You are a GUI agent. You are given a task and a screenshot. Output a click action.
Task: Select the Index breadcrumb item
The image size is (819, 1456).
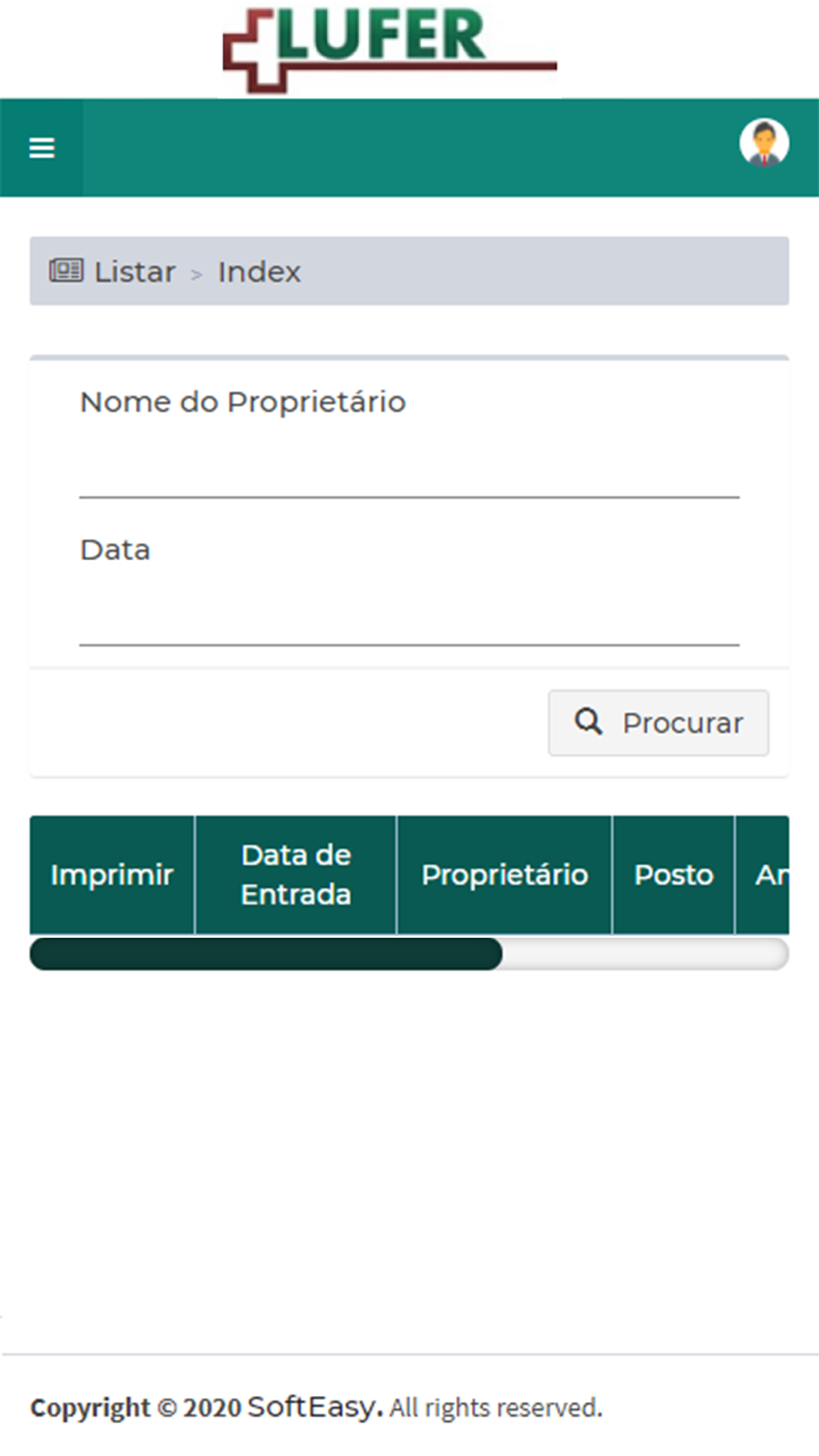pyautogui.click(x=259, y=272)
